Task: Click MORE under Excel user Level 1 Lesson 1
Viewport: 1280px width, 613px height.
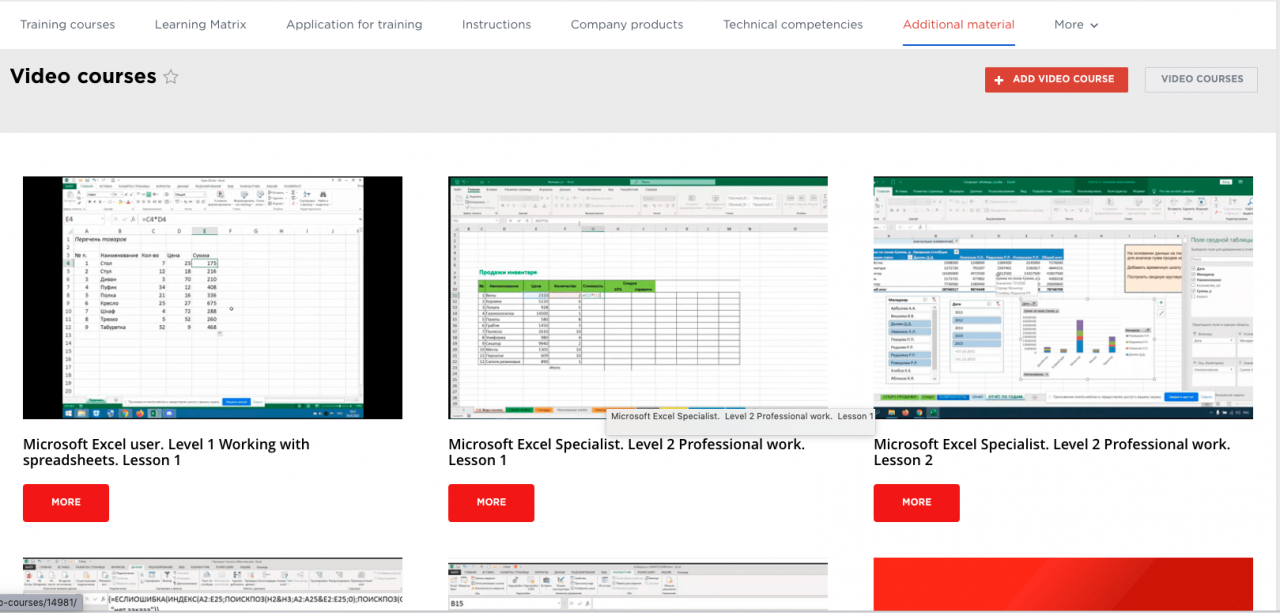Action: 66,502
